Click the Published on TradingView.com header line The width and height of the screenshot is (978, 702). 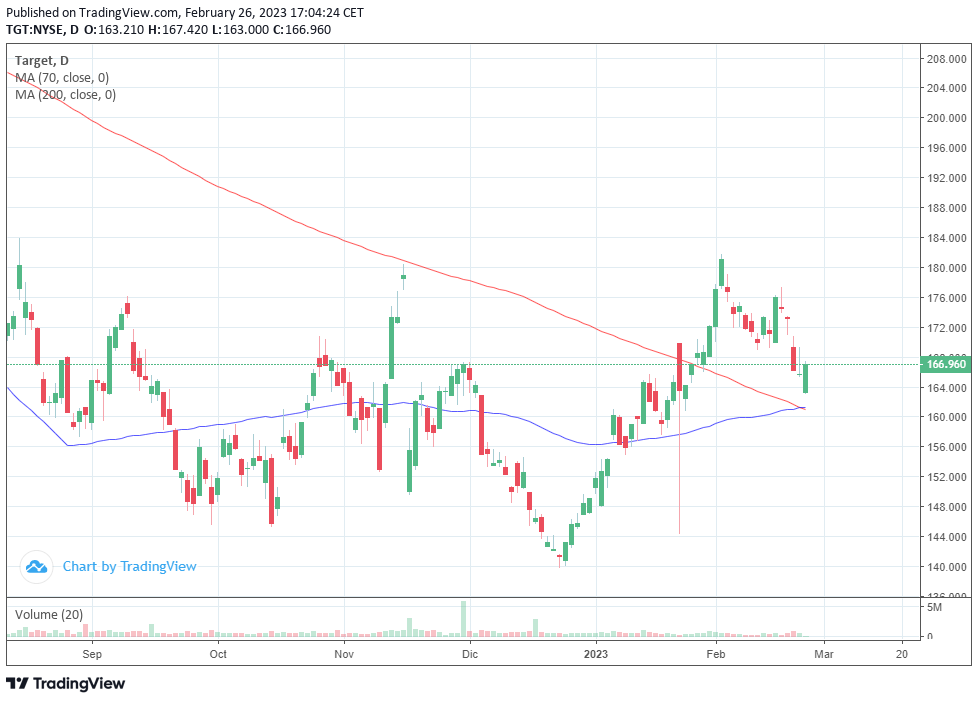point(185,12)
